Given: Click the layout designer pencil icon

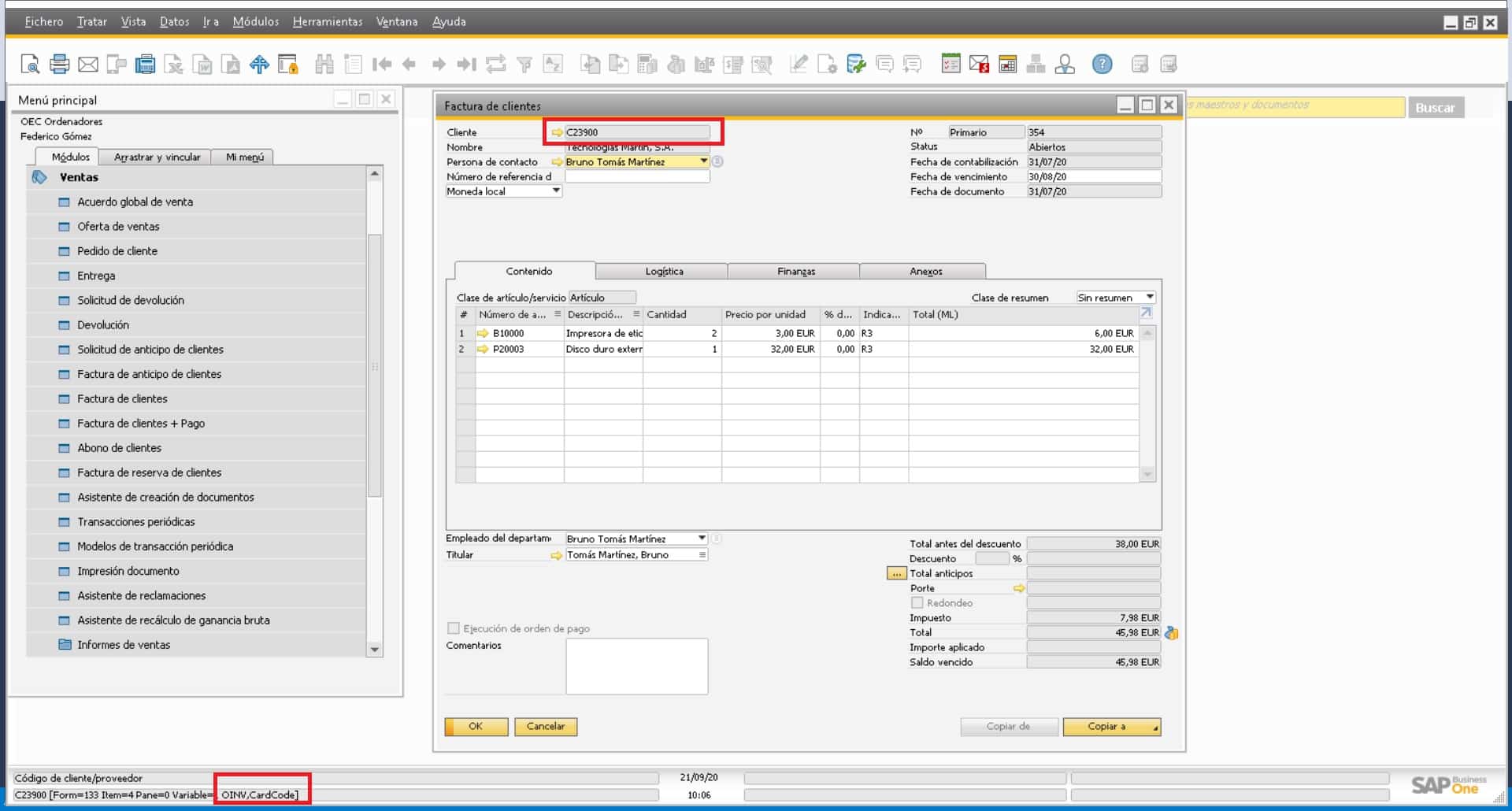Looking at the screenshot, I should tap(799, 65).
